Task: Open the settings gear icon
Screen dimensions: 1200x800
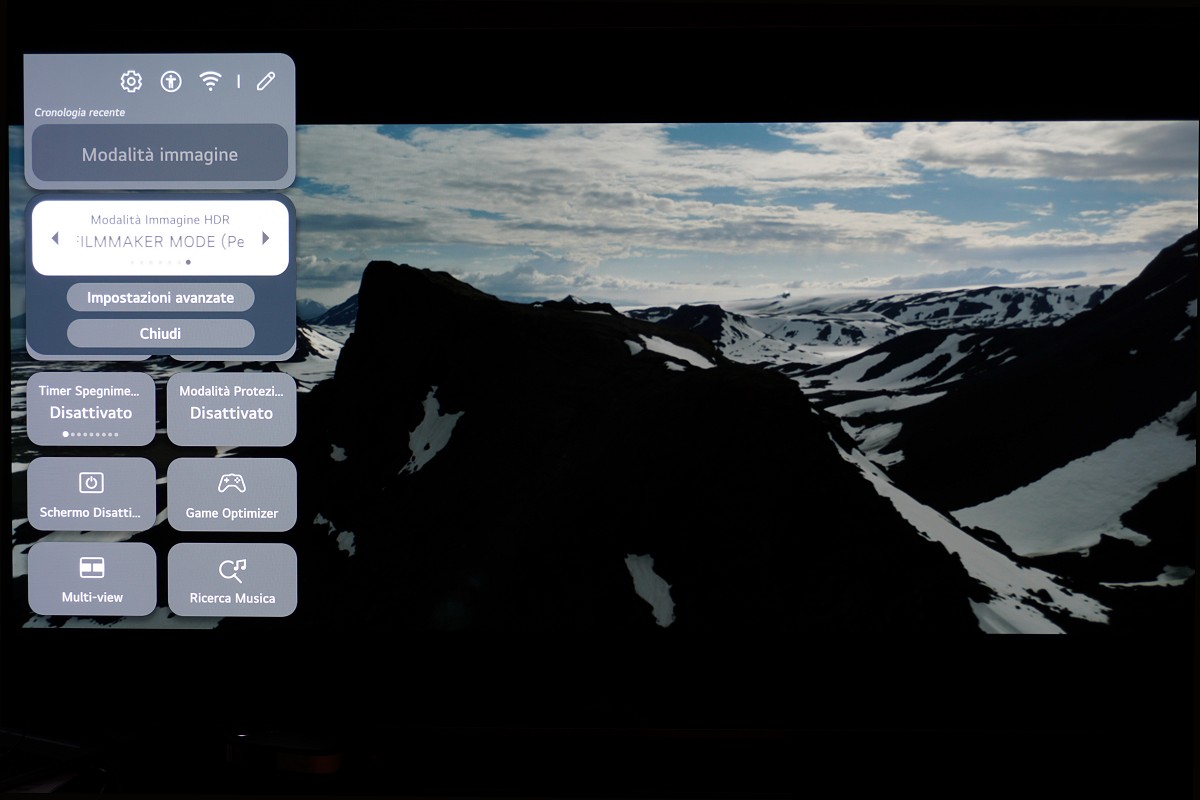Action: click(131, 82)
